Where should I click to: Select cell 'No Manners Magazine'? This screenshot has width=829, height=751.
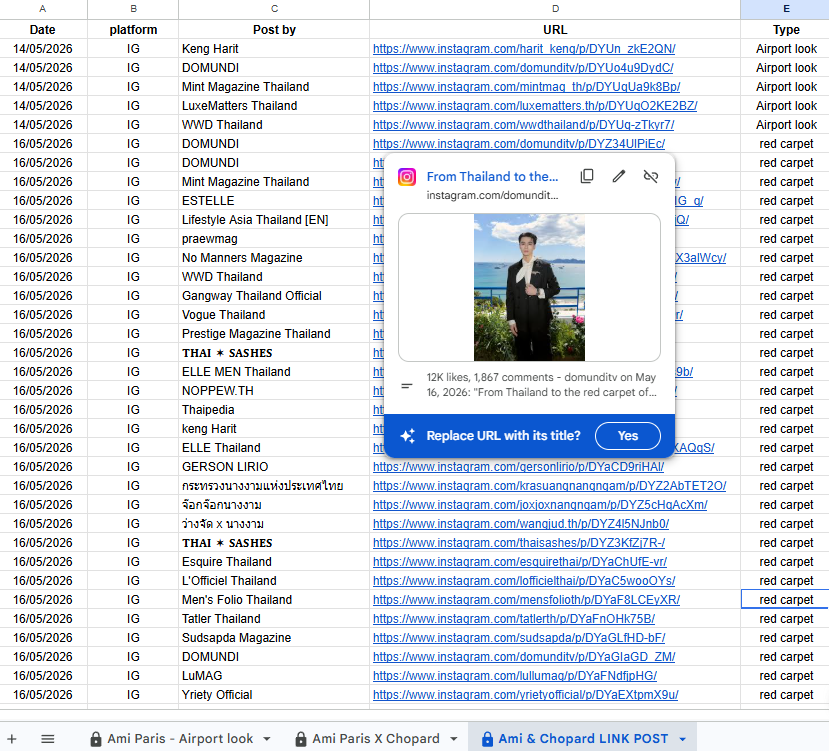point(274,258)
